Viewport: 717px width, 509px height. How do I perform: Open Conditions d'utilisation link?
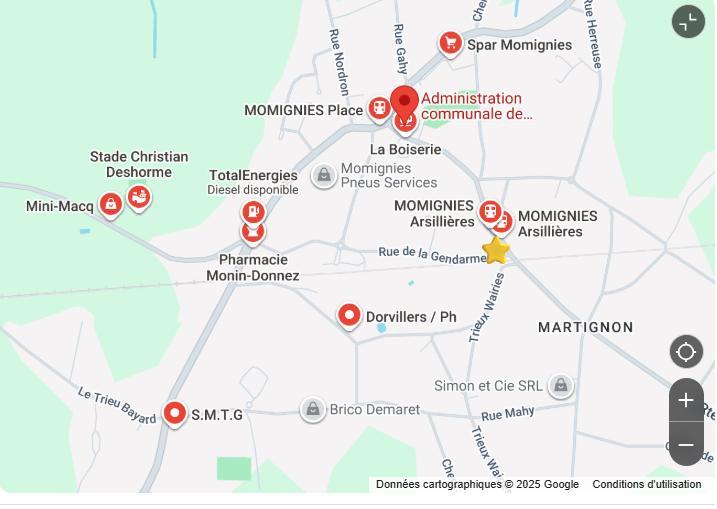click(x=647, y=484)
